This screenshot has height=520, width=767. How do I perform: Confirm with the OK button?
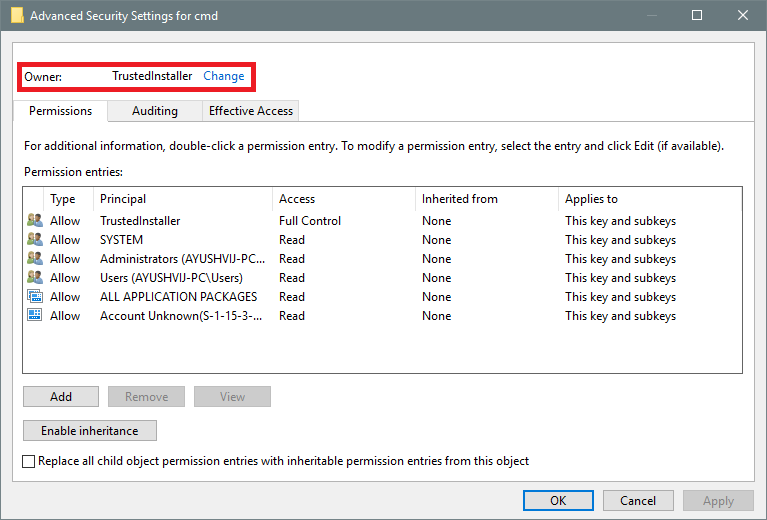tap(558, 501)
